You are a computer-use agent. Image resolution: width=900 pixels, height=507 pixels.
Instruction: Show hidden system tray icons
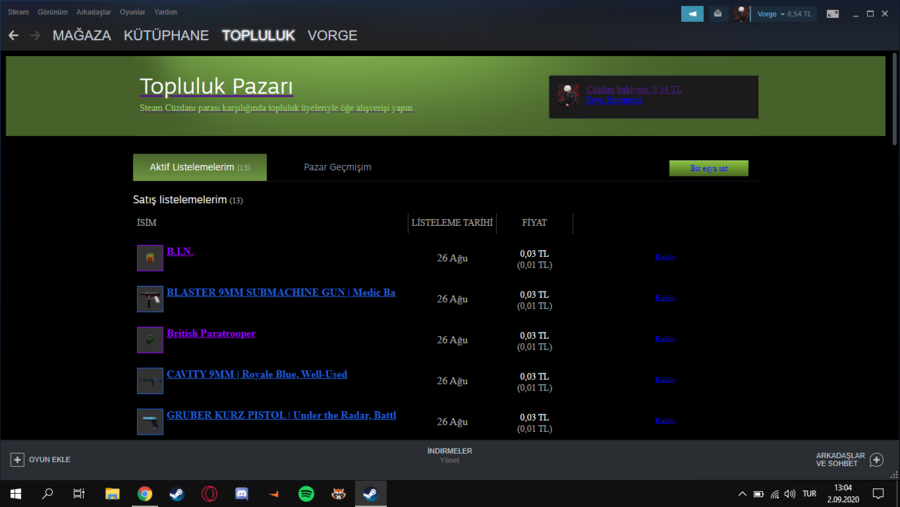(742, 494)
